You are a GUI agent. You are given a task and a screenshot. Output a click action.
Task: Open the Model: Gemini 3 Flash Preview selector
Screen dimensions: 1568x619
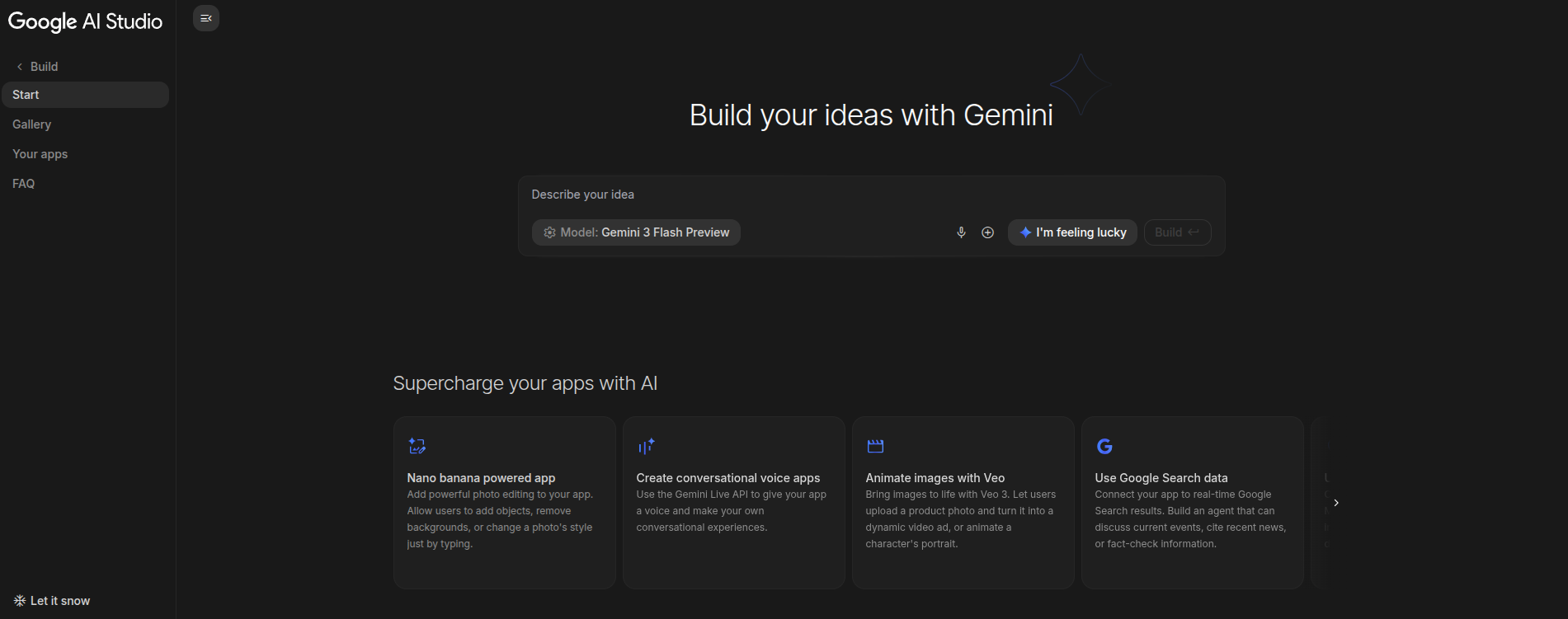[x=636, y=232]
